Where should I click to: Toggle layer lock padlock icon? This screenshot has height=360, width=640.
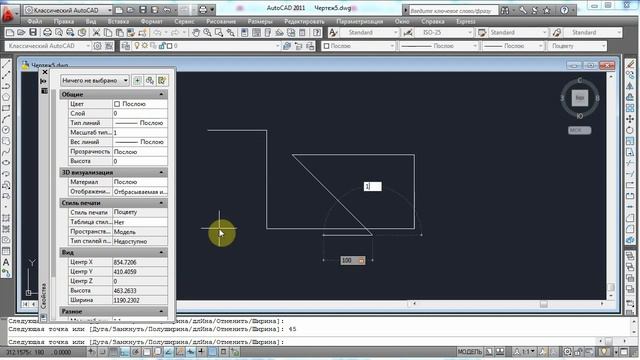tap(162, 46)
